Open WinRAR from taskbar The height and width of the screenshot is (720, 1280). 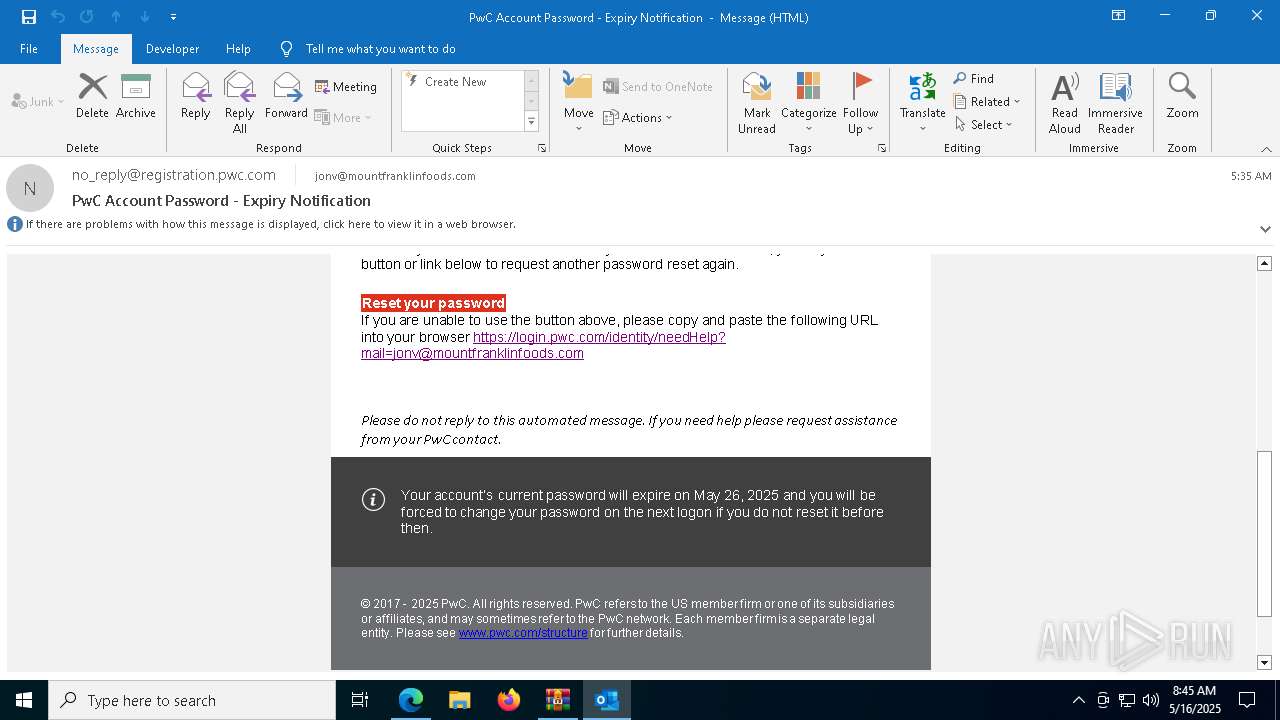coord(557,700)
